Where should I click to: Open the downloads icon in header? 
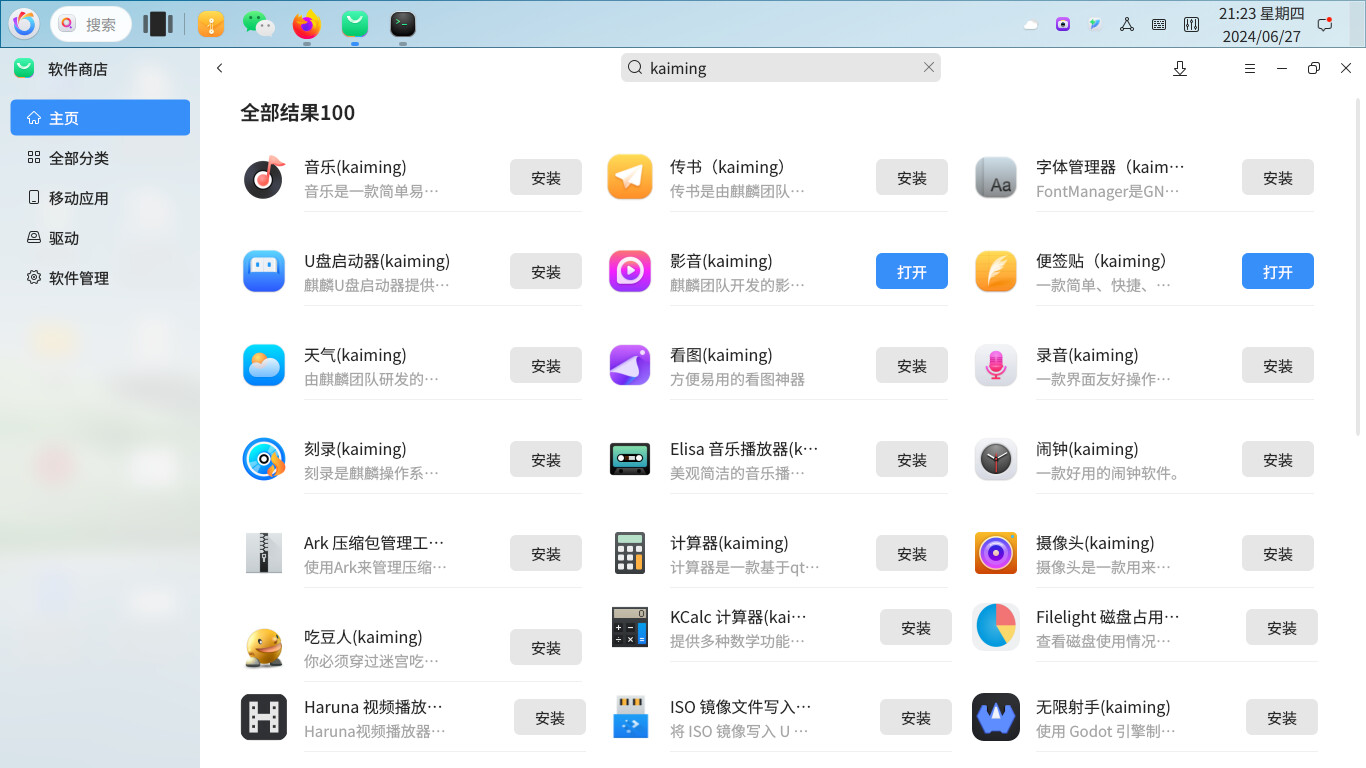coord(1180,68)
